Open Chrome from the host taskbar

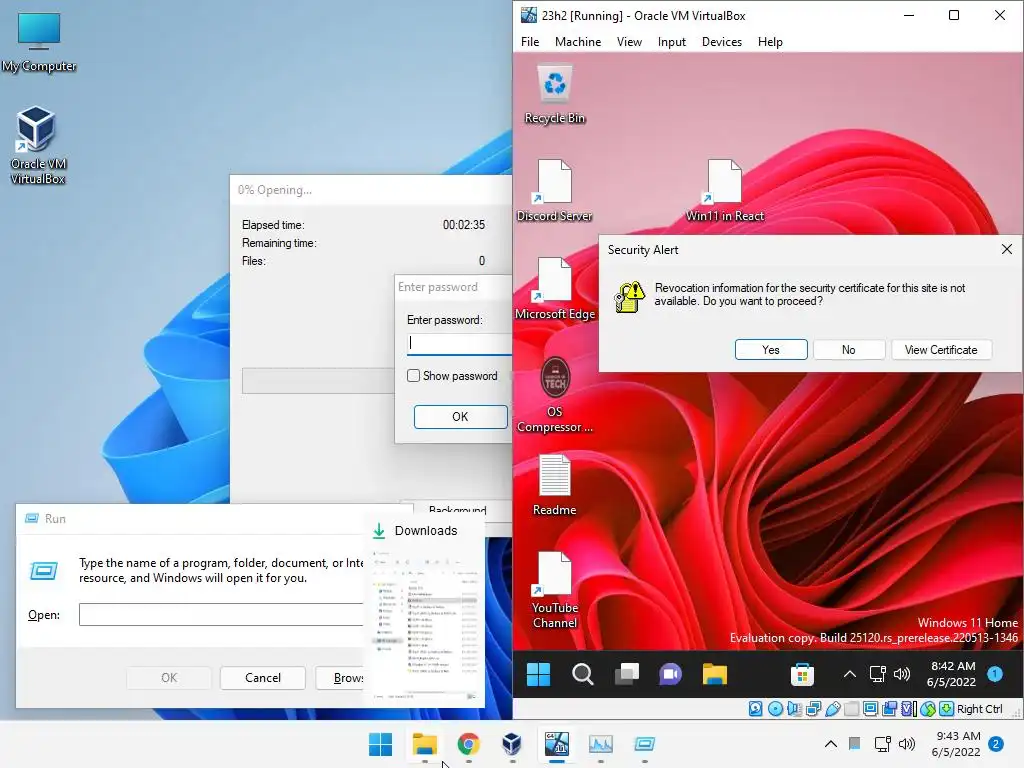click(x=468, y=744)
